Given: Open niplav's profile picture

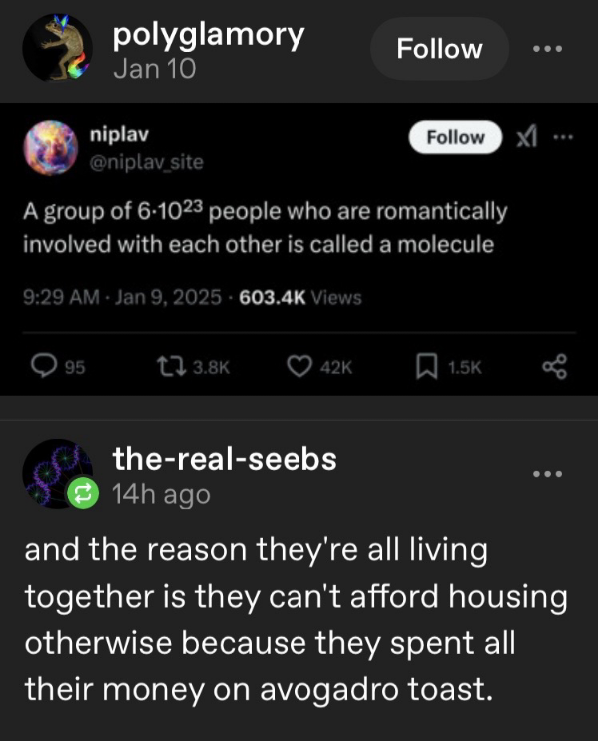Looking at the screenshot, I should pyautogui.click(x=51, y=147).
